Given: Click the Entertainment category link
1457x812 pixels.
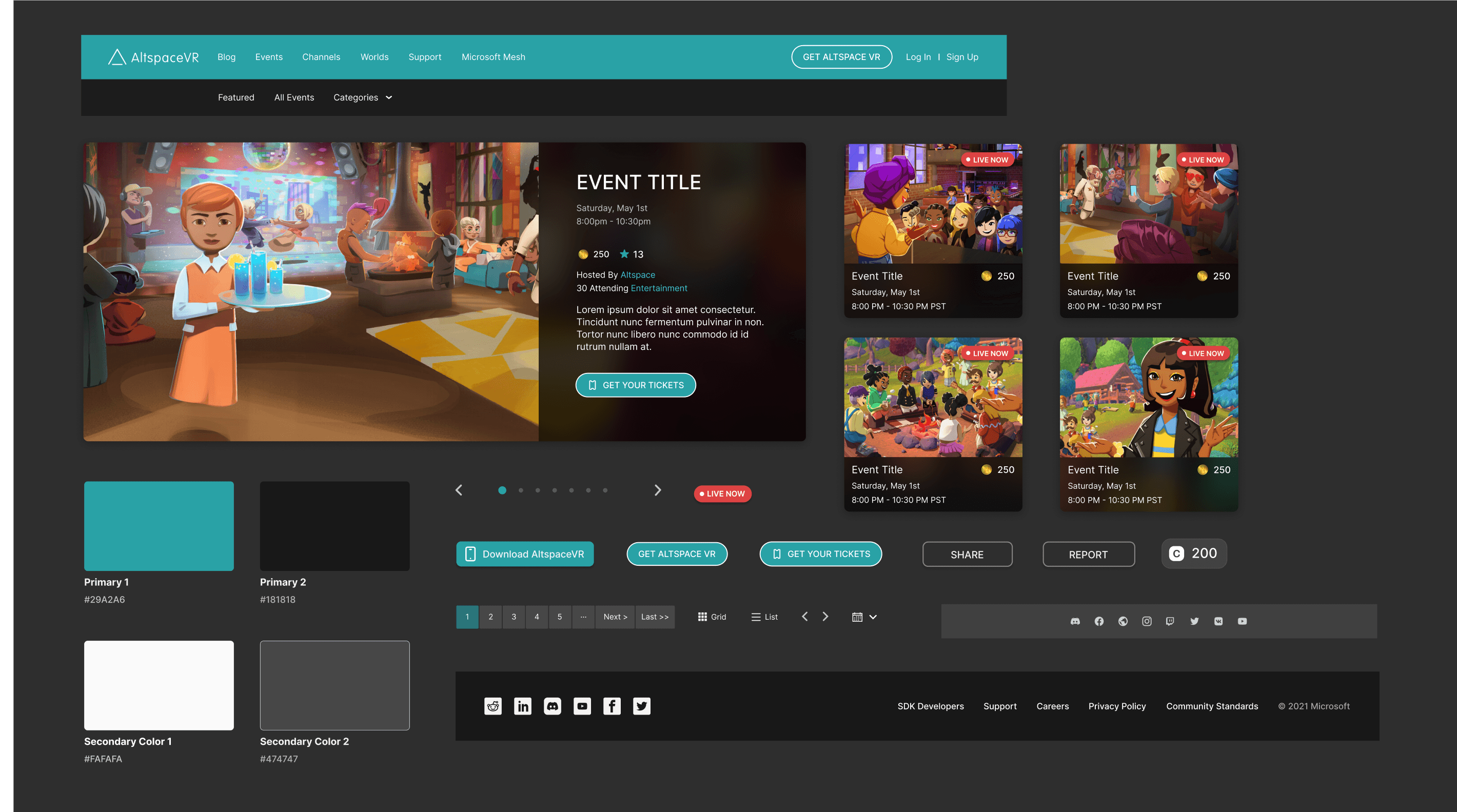Looking at the screenshot, I should [x=659, y=288].
